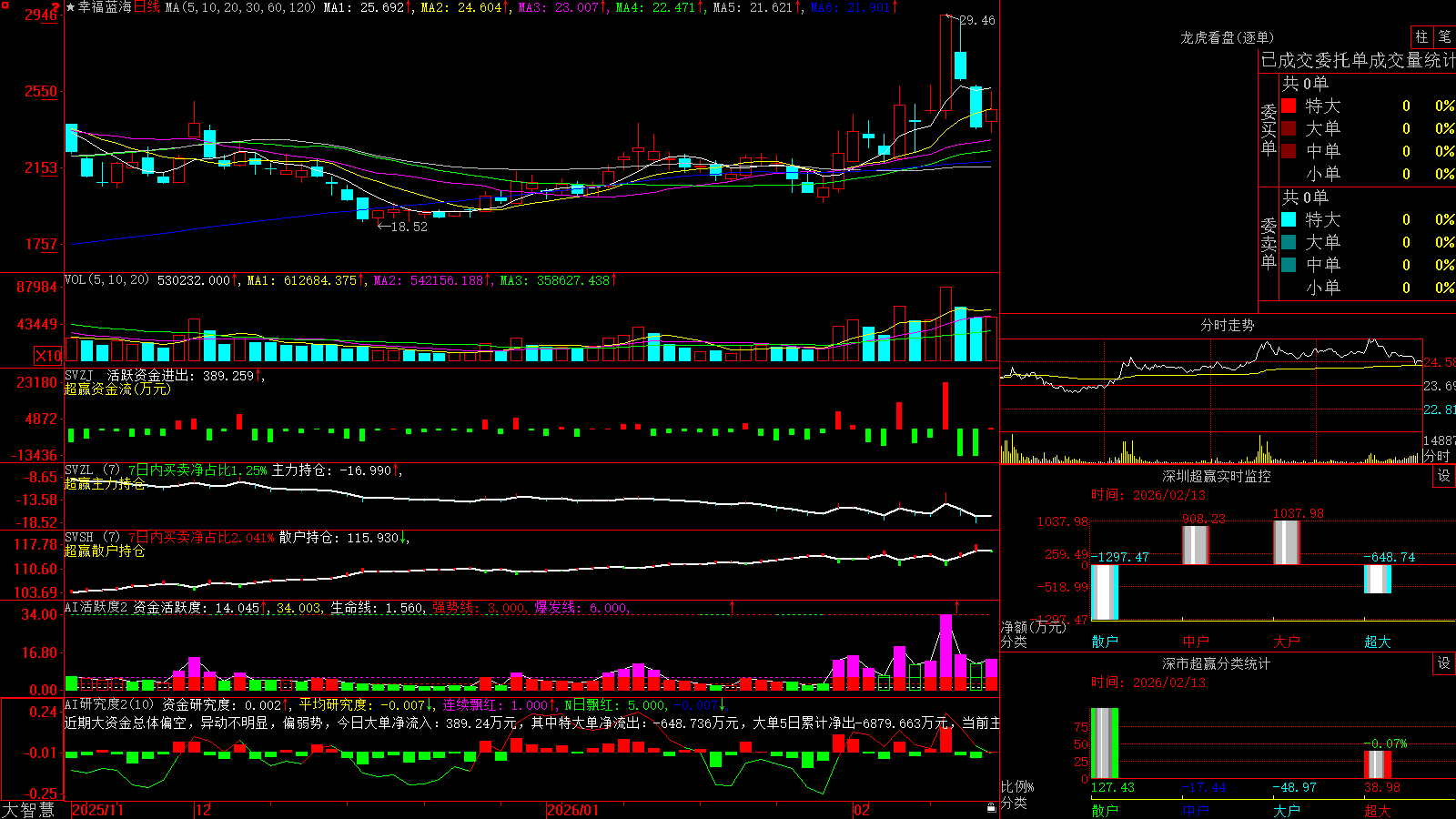Click the SVZJ indicator label
The image size is (1456, 819).
[x=79, y=375]
